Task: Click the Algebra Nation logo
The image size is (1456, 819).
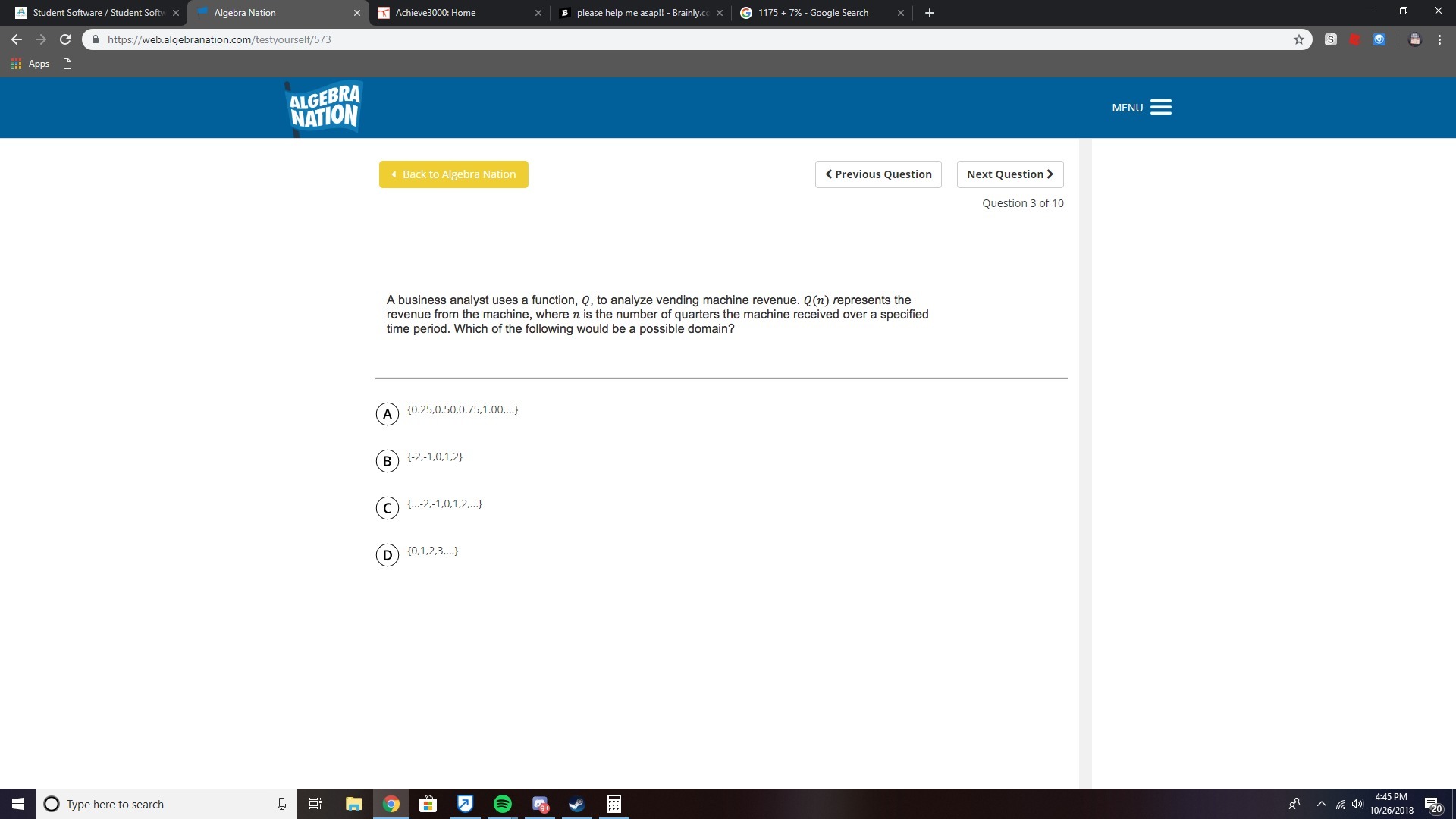Action: tap(324, 108)
